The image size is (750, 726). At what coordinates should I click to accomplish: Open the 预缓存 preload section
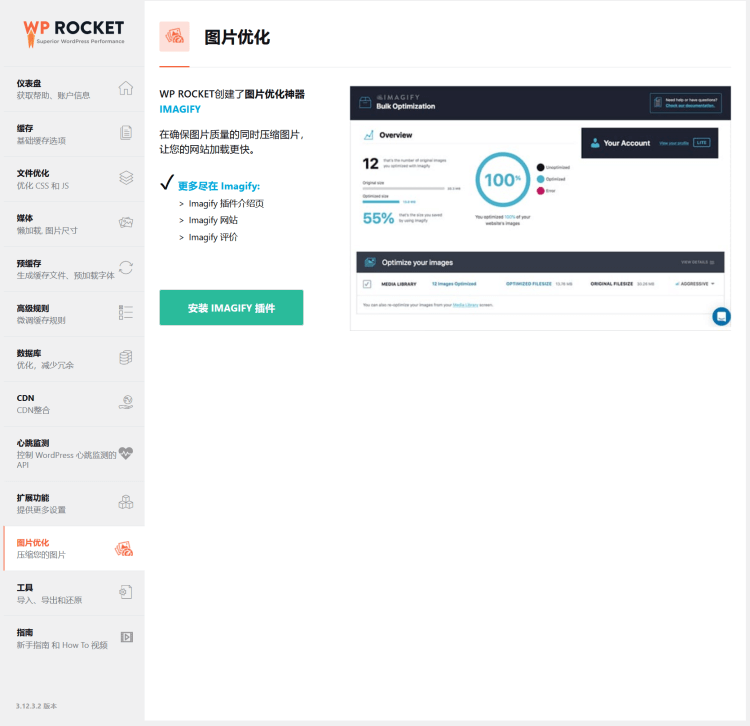[74, 269]
